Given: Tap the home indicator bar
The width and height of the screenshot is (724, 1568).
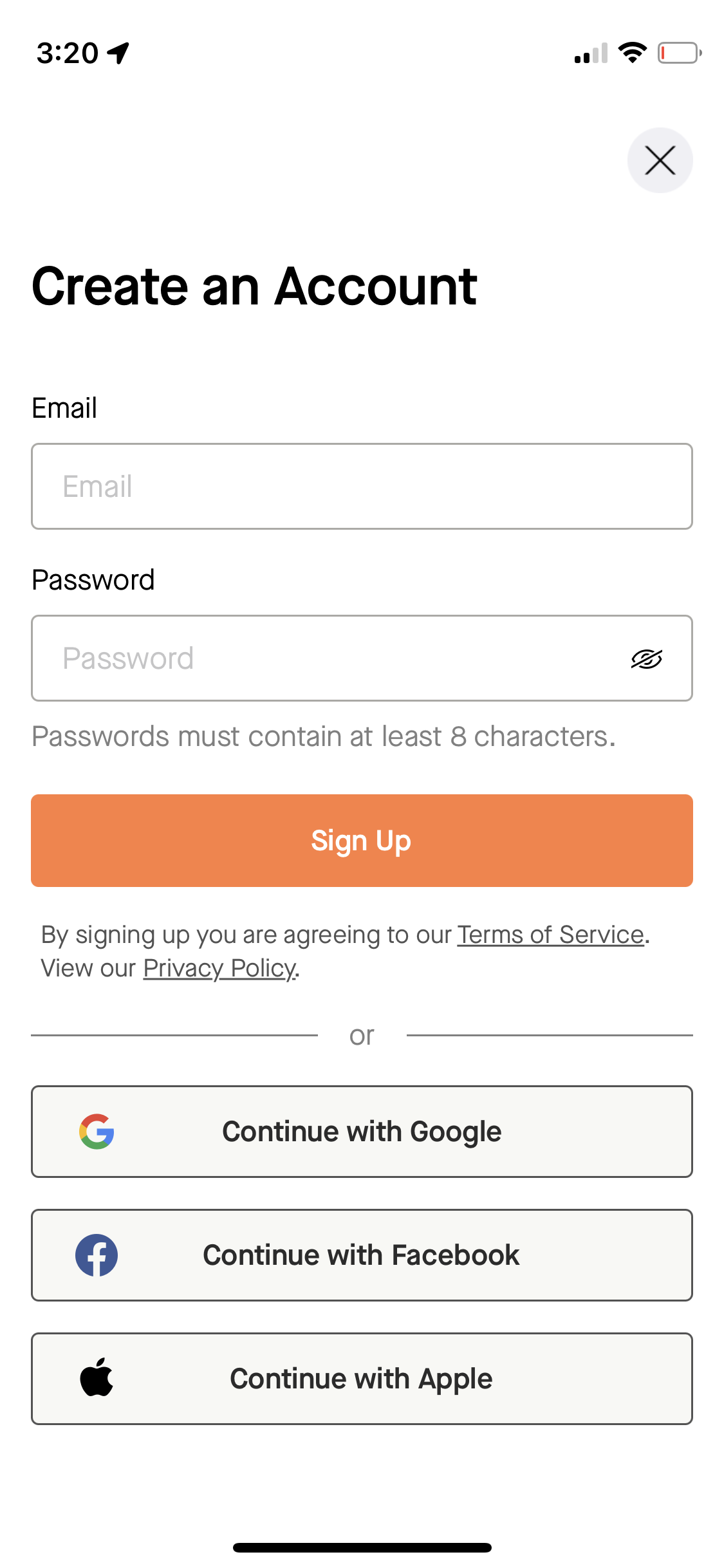Looking at the screenshot, I should (x=362, y=1547).
